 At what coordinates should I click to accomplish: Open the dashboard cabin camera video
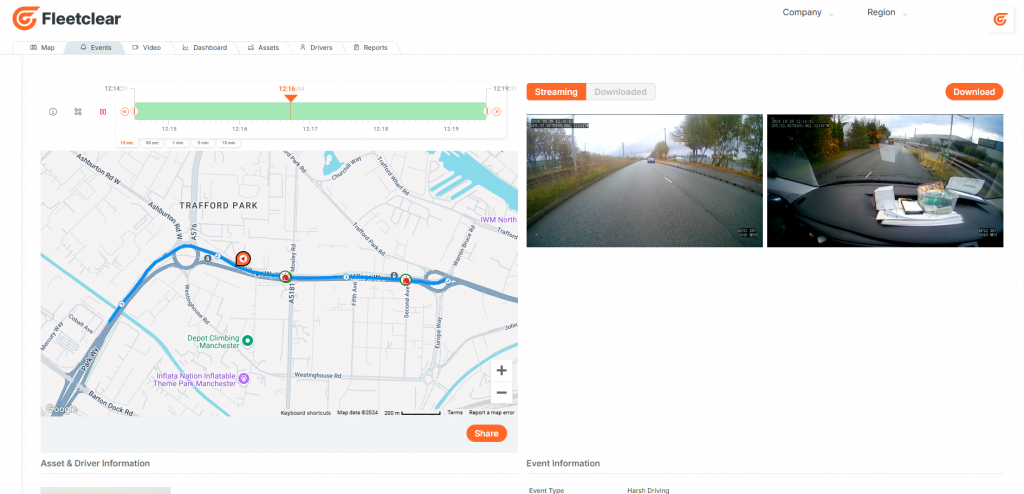point(885,180)
